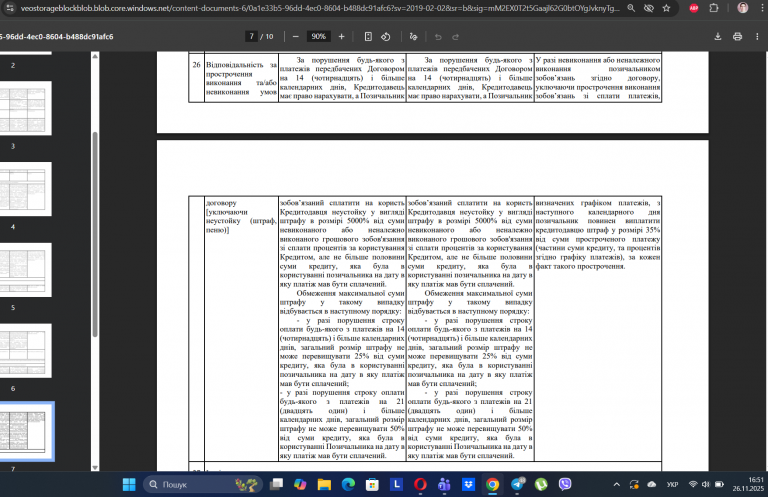Click 'договору' text in first column
This screenshot has width=768, height=497.
[221, 203]
